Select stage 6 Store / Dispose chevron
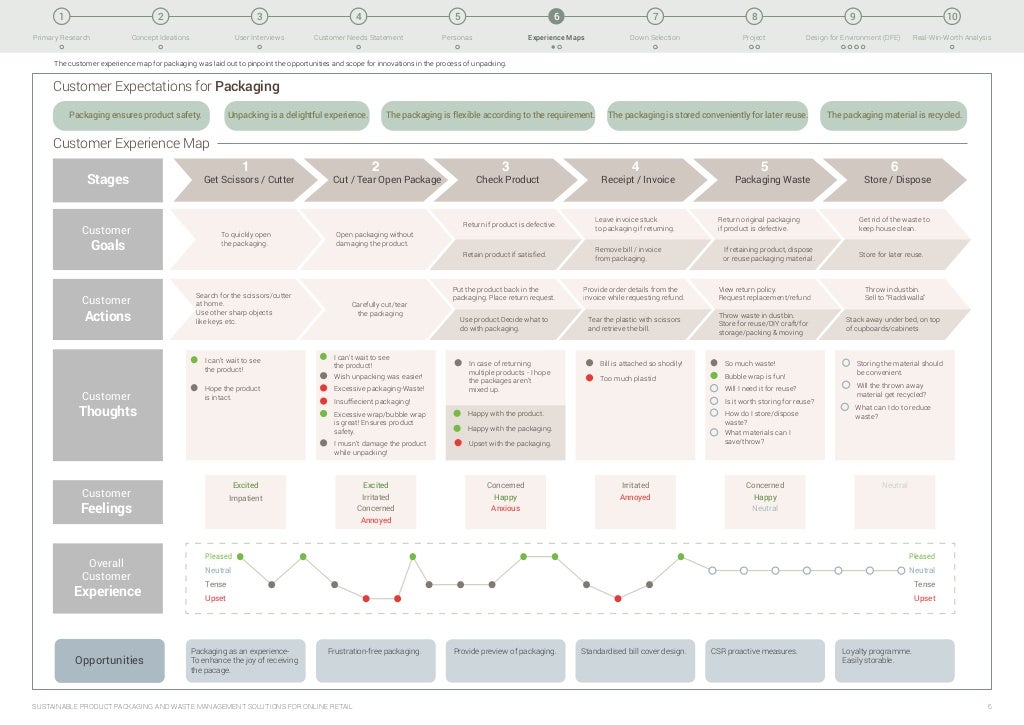Screen dimensions: 1024x725 coord(895,180)
